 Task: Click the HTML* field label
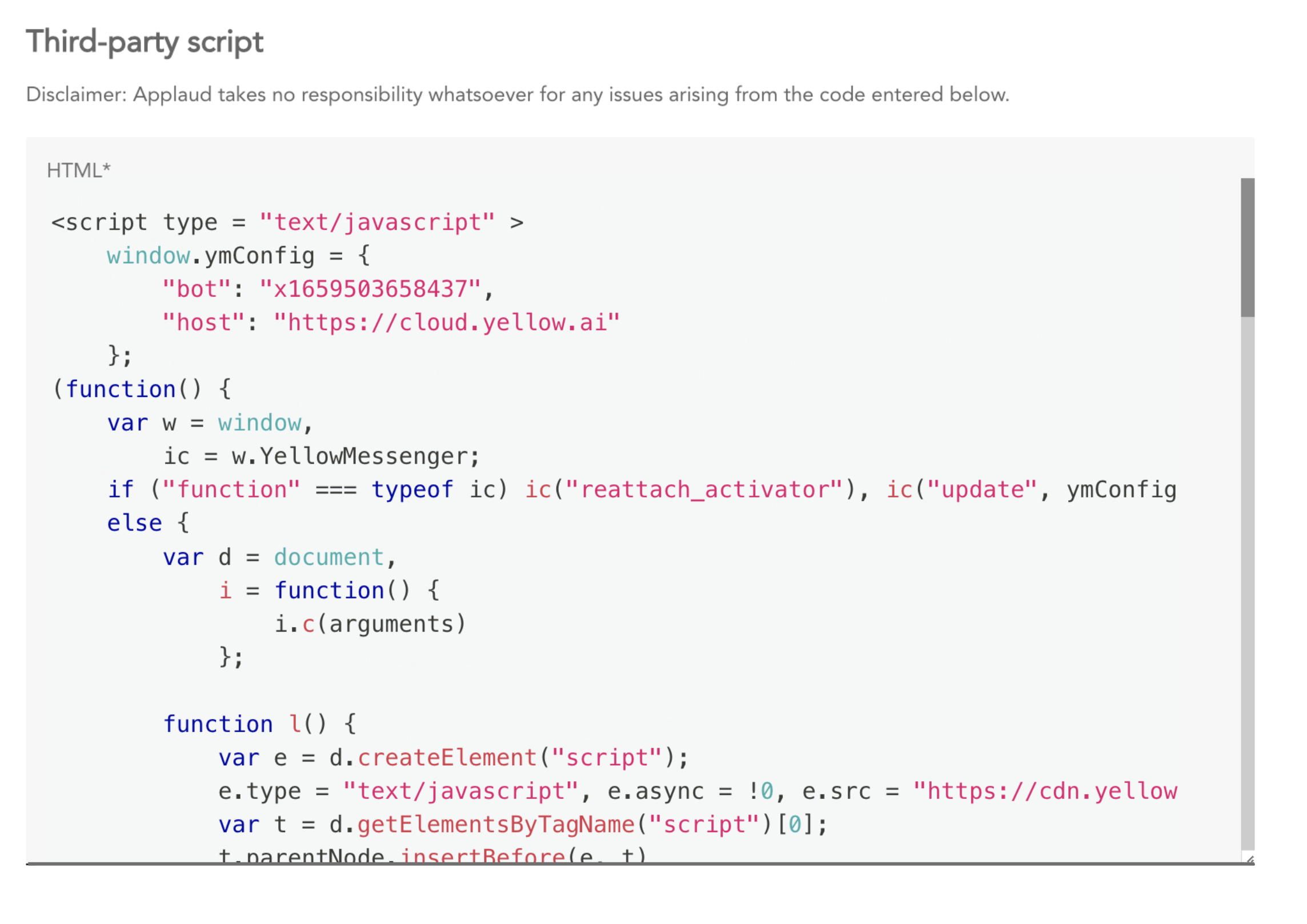point(79,170)
